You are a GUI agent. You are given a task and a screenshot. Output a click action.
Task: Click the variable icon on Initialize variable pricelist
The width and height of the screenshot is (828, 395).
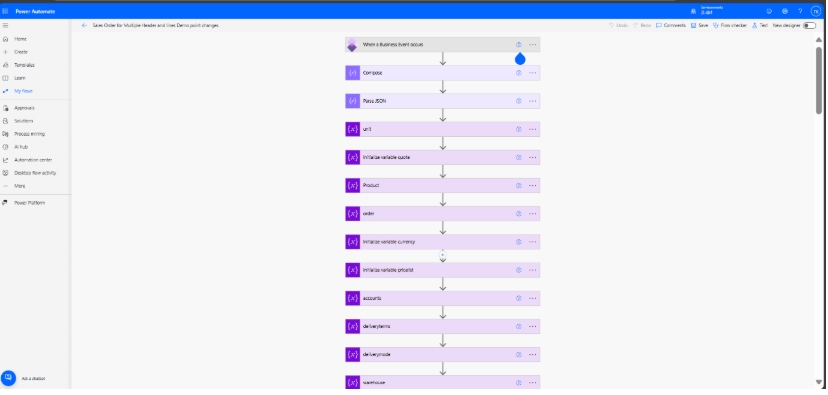tap(353, 270)
